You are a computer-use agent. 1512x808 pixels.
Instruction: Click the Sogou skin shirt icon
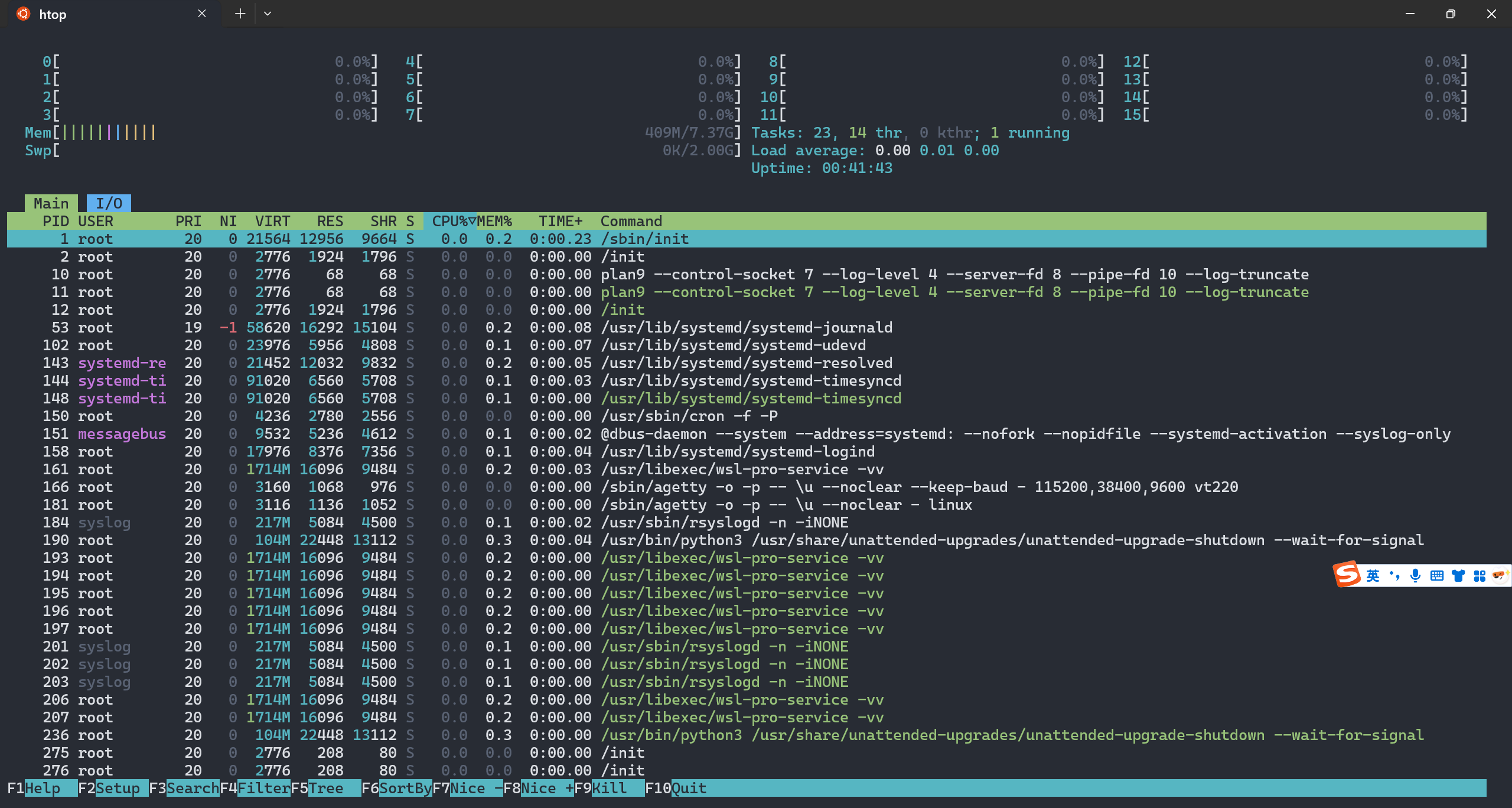1458,576
